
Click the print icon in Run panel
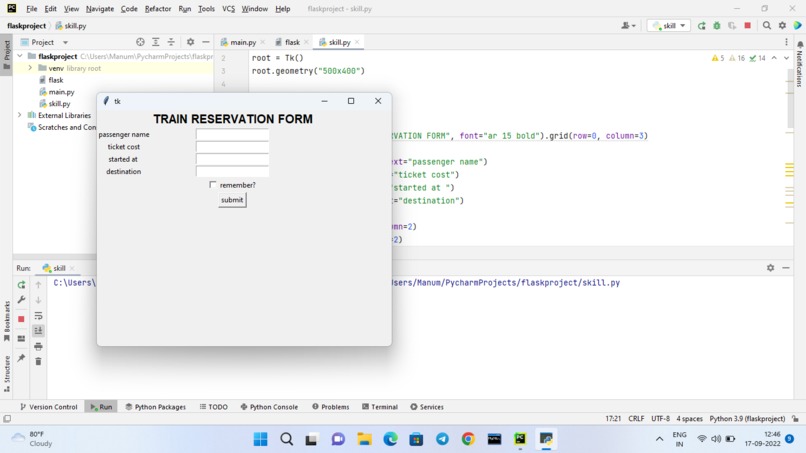(x=38, y=346)
